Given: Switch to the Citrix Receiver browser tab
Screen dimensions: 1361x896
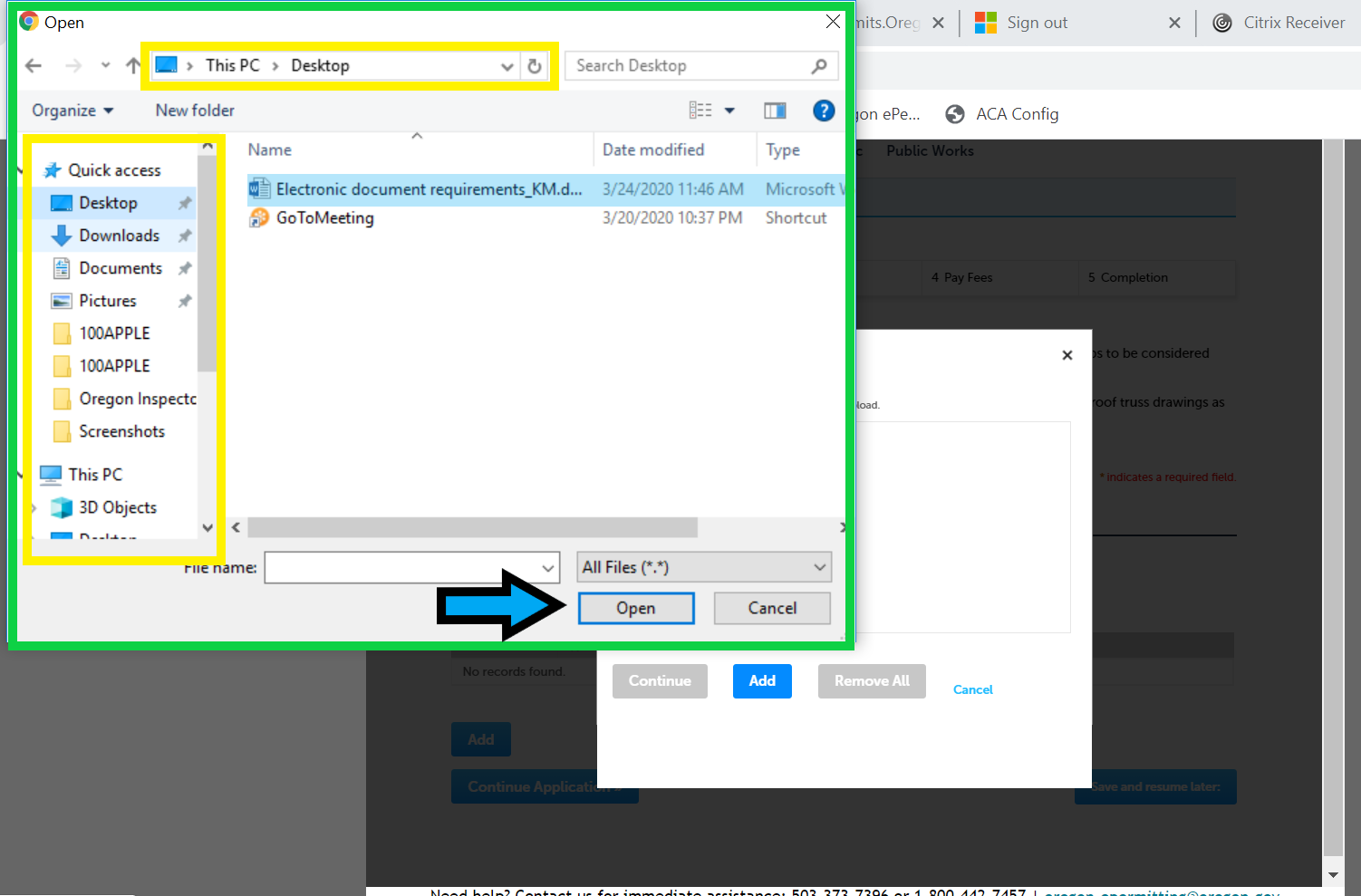Looking at the screenshot, I should point(1293,23).
